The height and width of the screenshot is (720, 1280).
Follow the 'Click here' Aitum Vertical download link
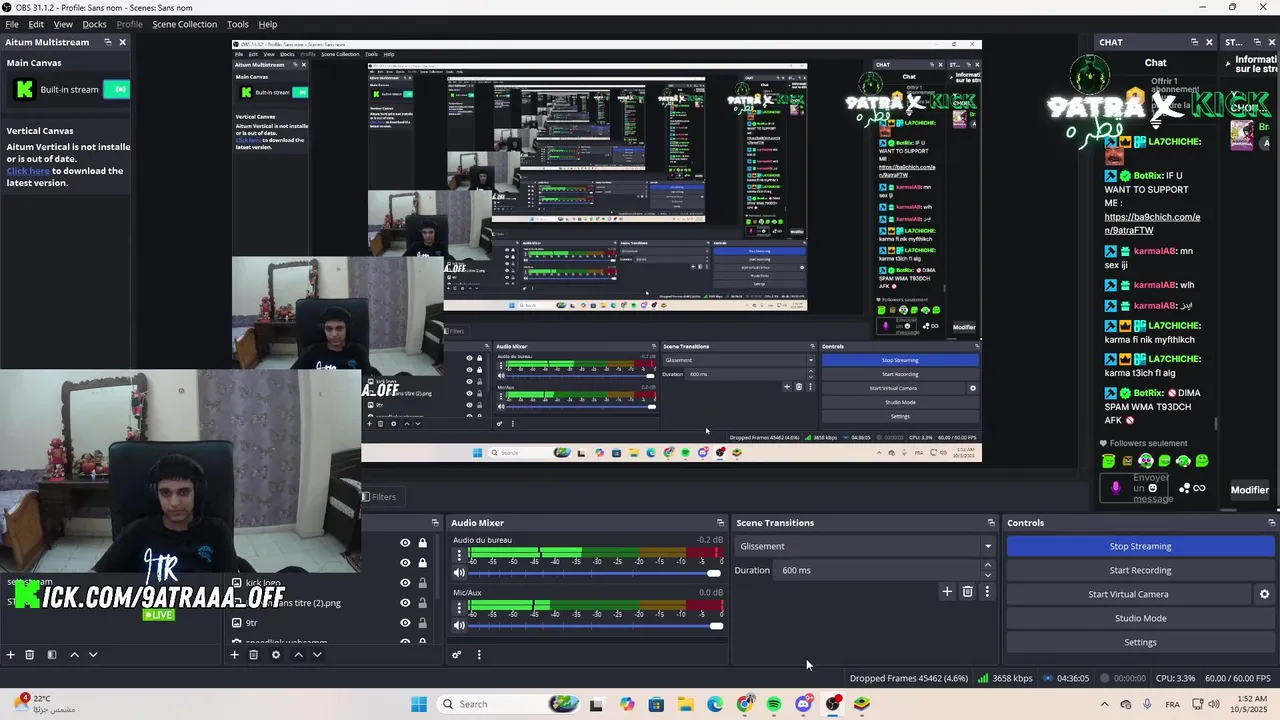point(28,171)
